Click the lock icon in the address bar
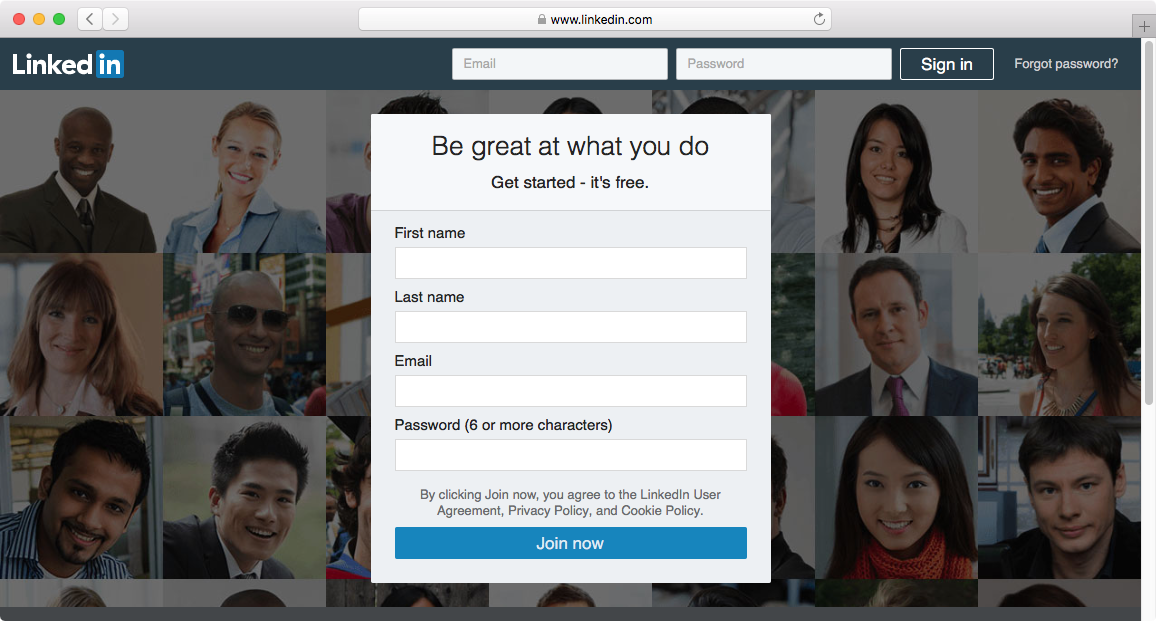 tap(542, 19)
